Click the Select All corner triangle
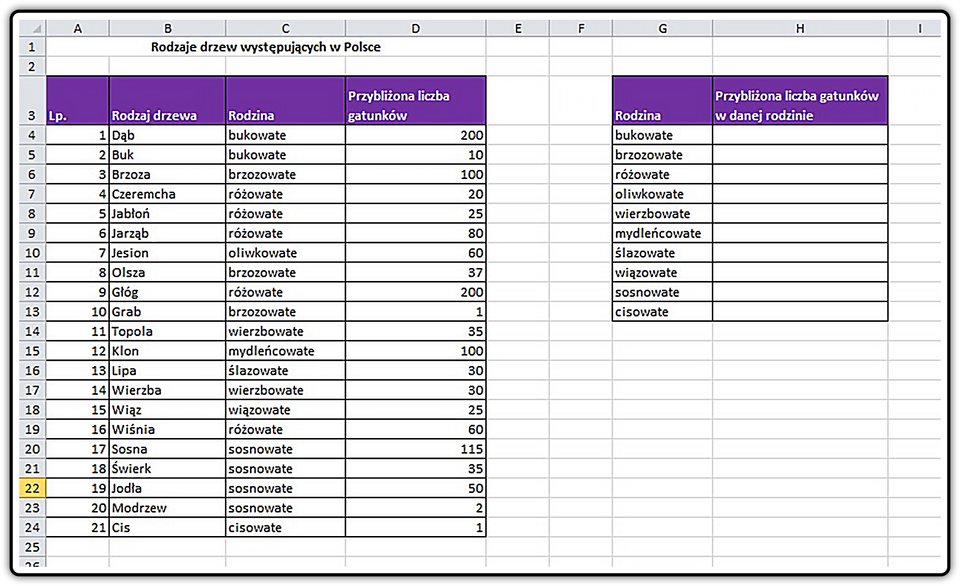The width and height of the screenshot is (960, 586). (33, 28)
